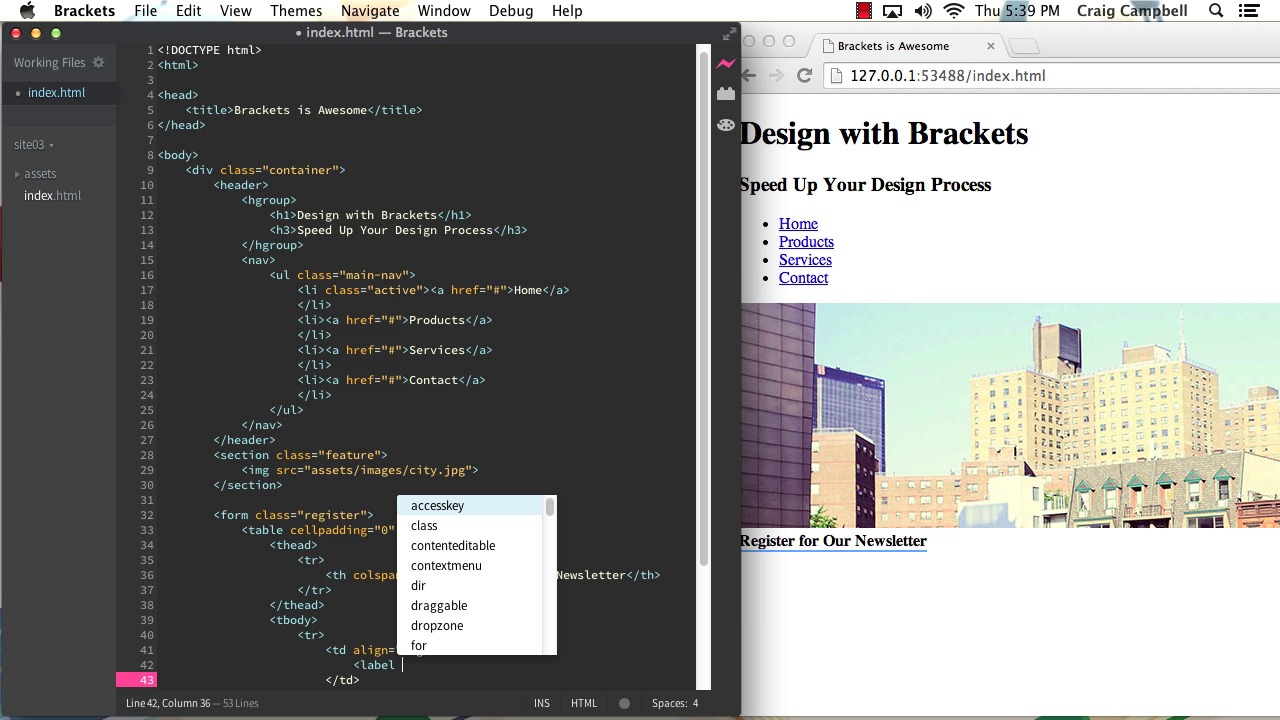1280x720 pixels.
Task: Toggle INS insert mode indicator
Action: tap(541, 703)
